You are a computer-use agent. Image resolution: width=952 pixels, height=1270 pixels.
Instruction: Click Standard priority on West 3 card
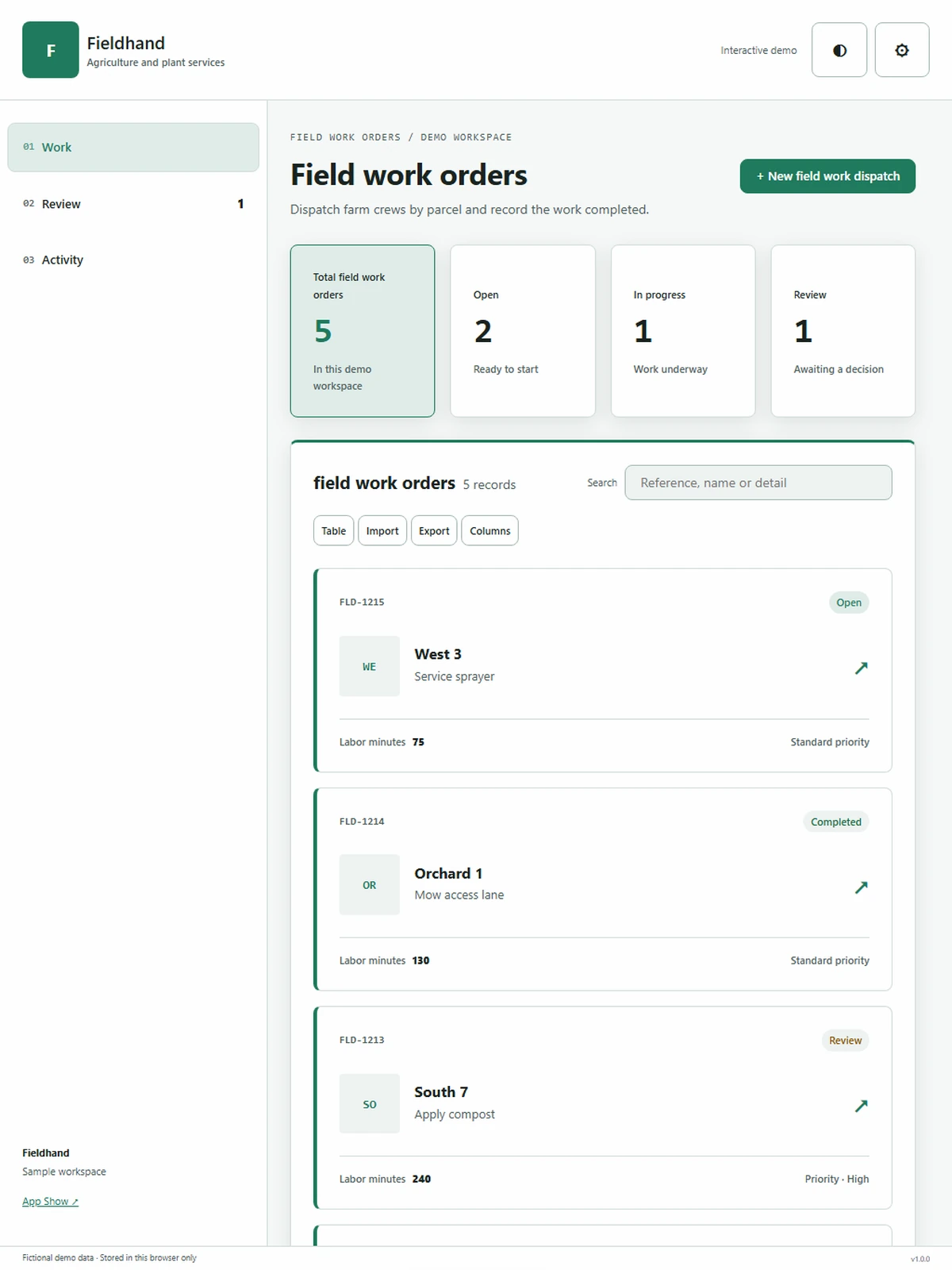(830, 742)
